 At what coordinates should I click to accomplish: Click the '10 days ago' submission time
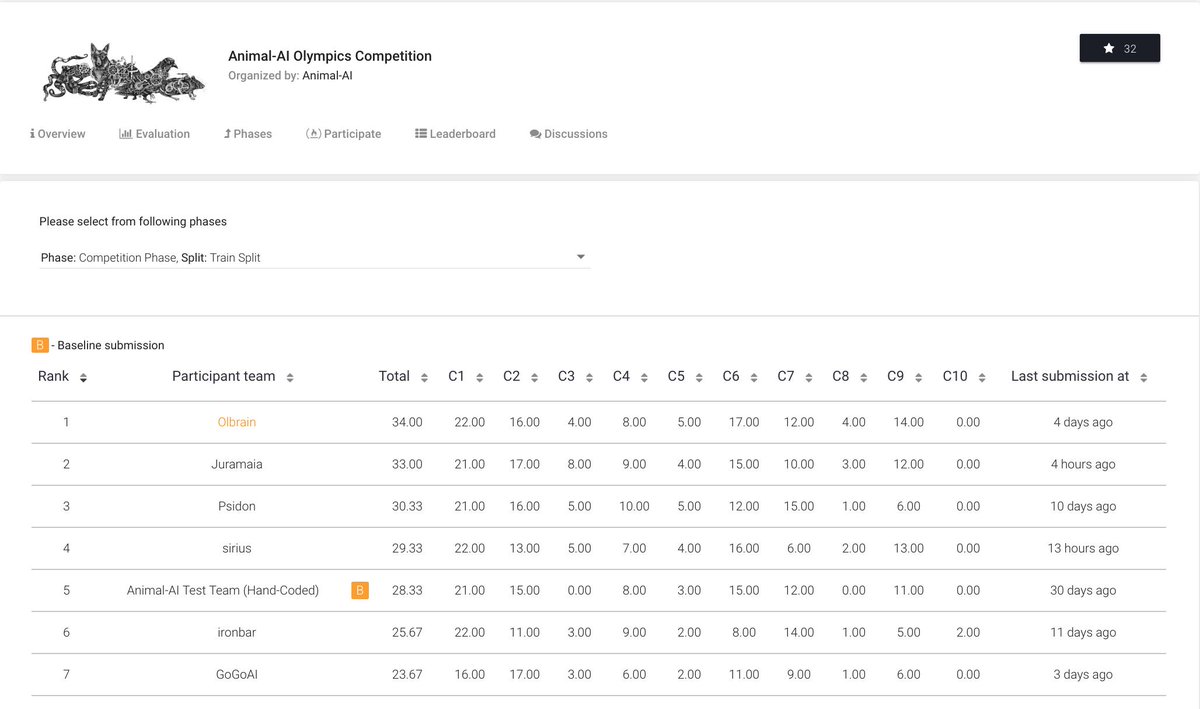click(1083, 507)
